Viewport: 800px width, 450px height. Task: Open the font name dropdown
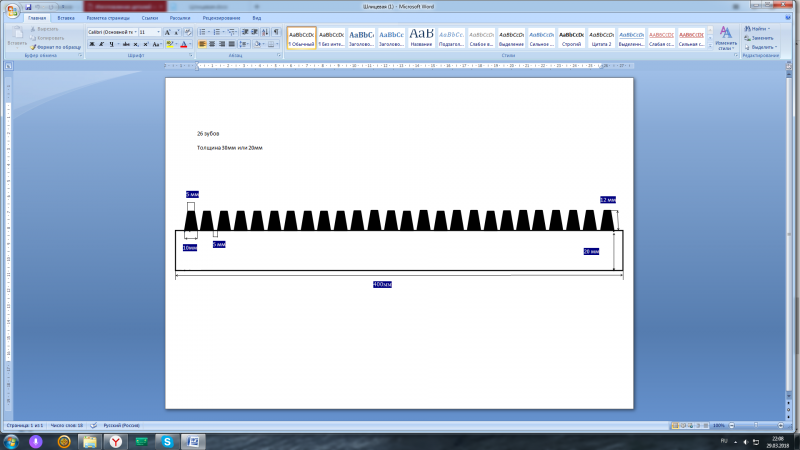[135, 32]
